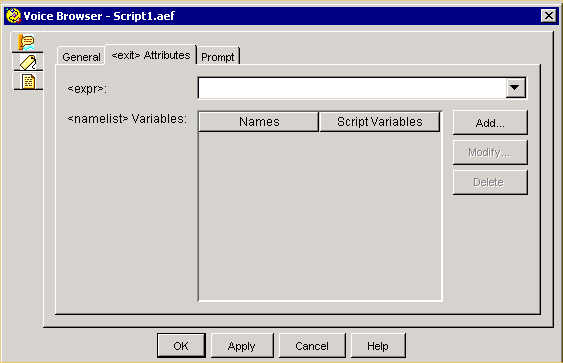563x363 pixels.
Task: Click the Delete button
Action: (490, 182)
